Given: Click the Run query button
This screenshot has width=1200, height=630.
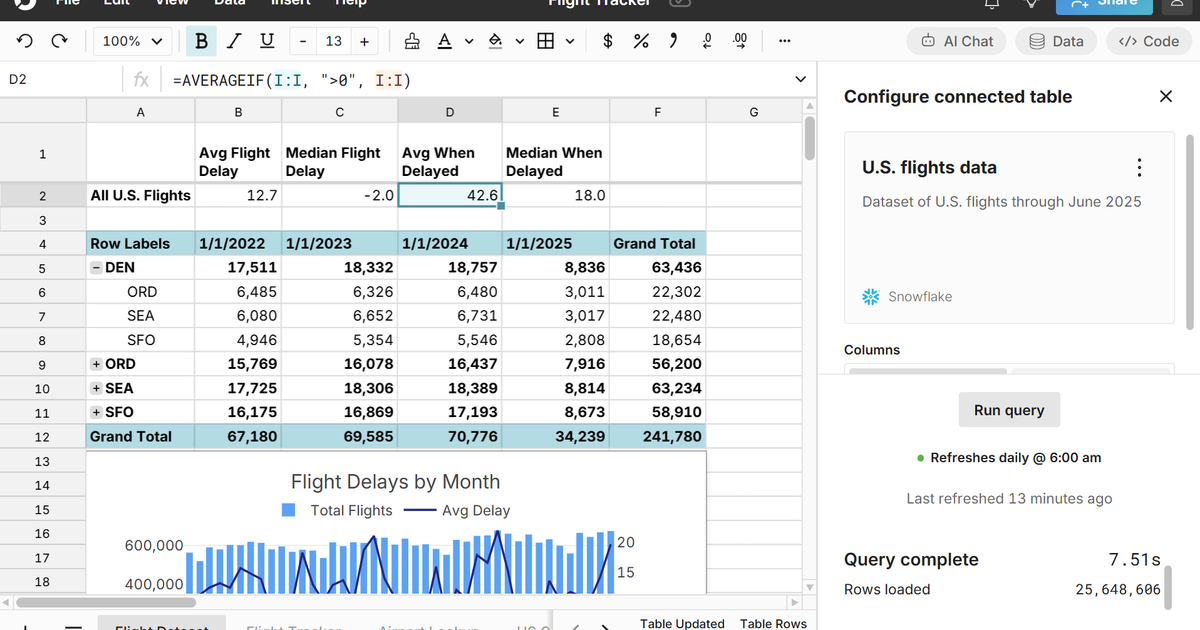Looking at the screenshot, I should pyautogui.click(x=1009, y=410).
